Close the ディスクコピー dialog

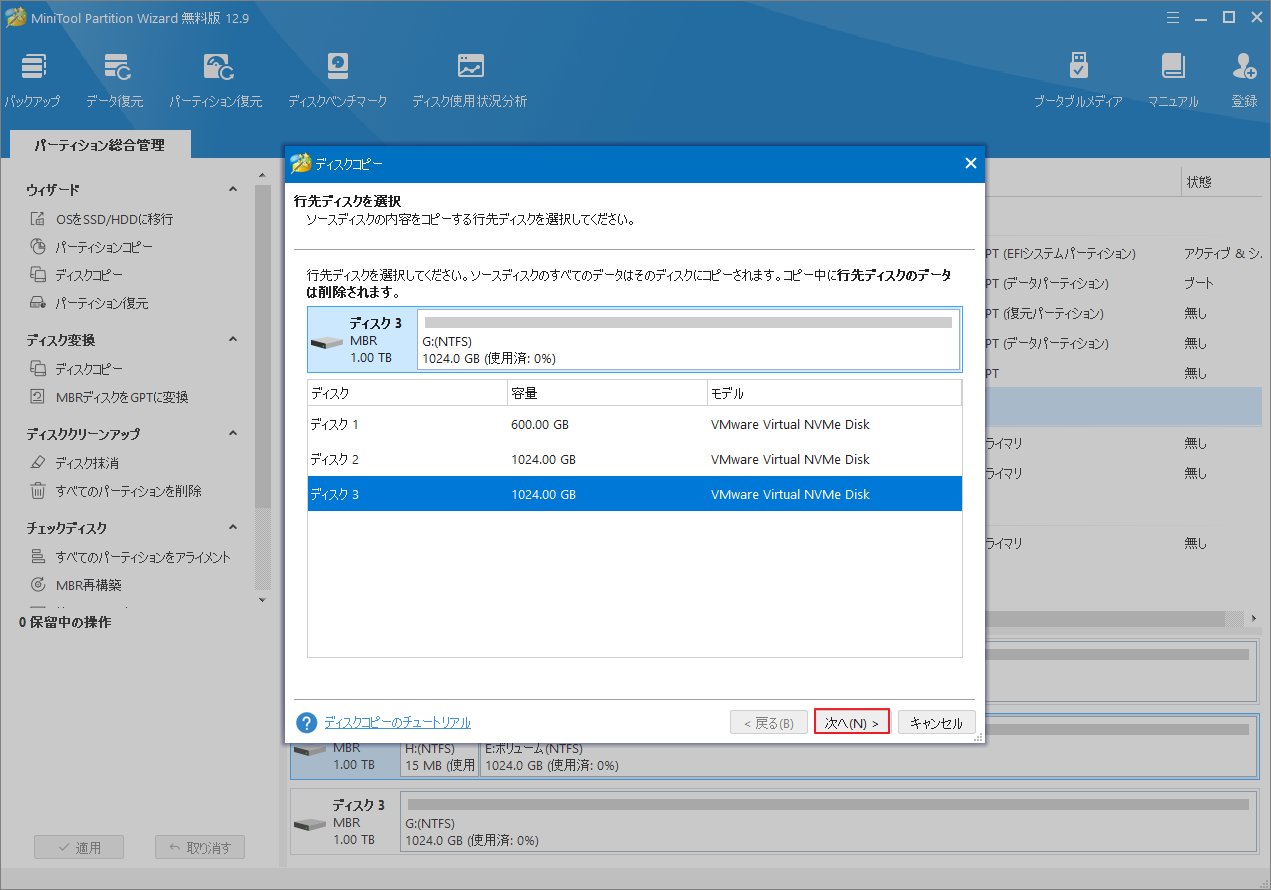(970, 163)
